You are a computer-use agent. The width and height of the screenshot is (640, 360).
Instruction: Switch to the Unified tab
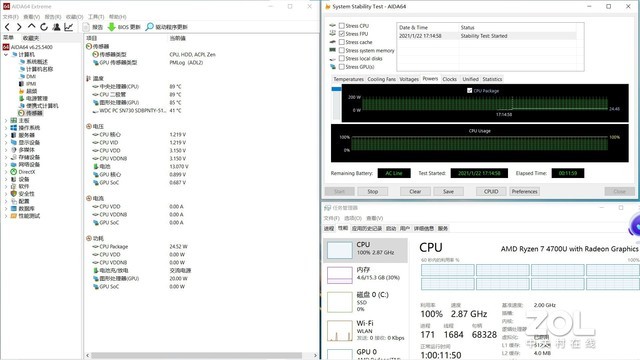[470, 79]
